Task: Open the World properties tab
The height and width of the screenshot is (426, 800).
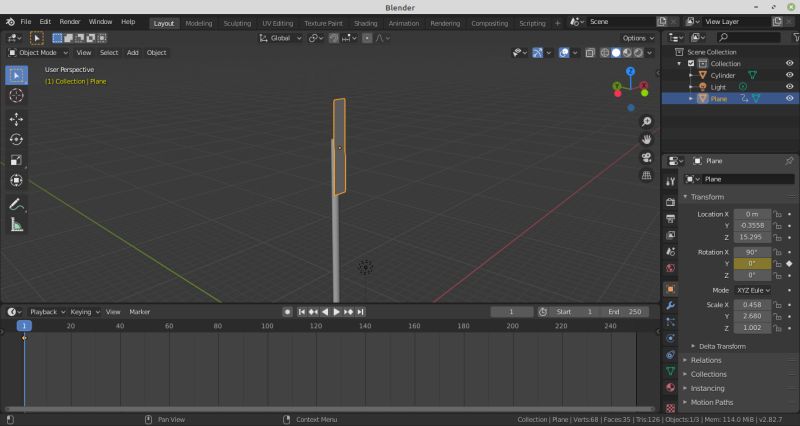Action: (670, 268)
